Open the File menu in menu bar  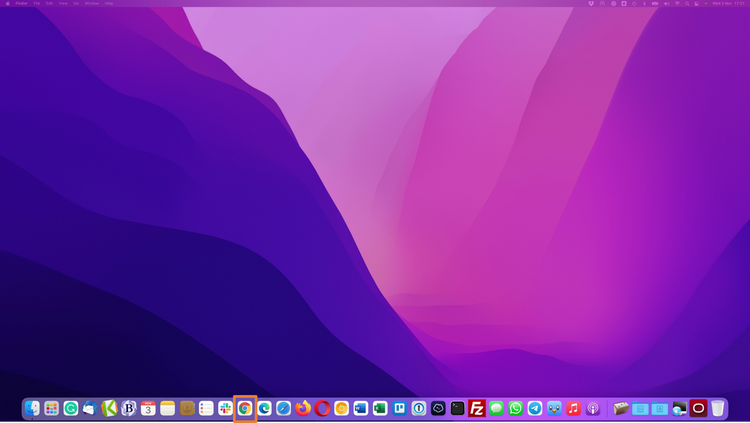[37, 3]
